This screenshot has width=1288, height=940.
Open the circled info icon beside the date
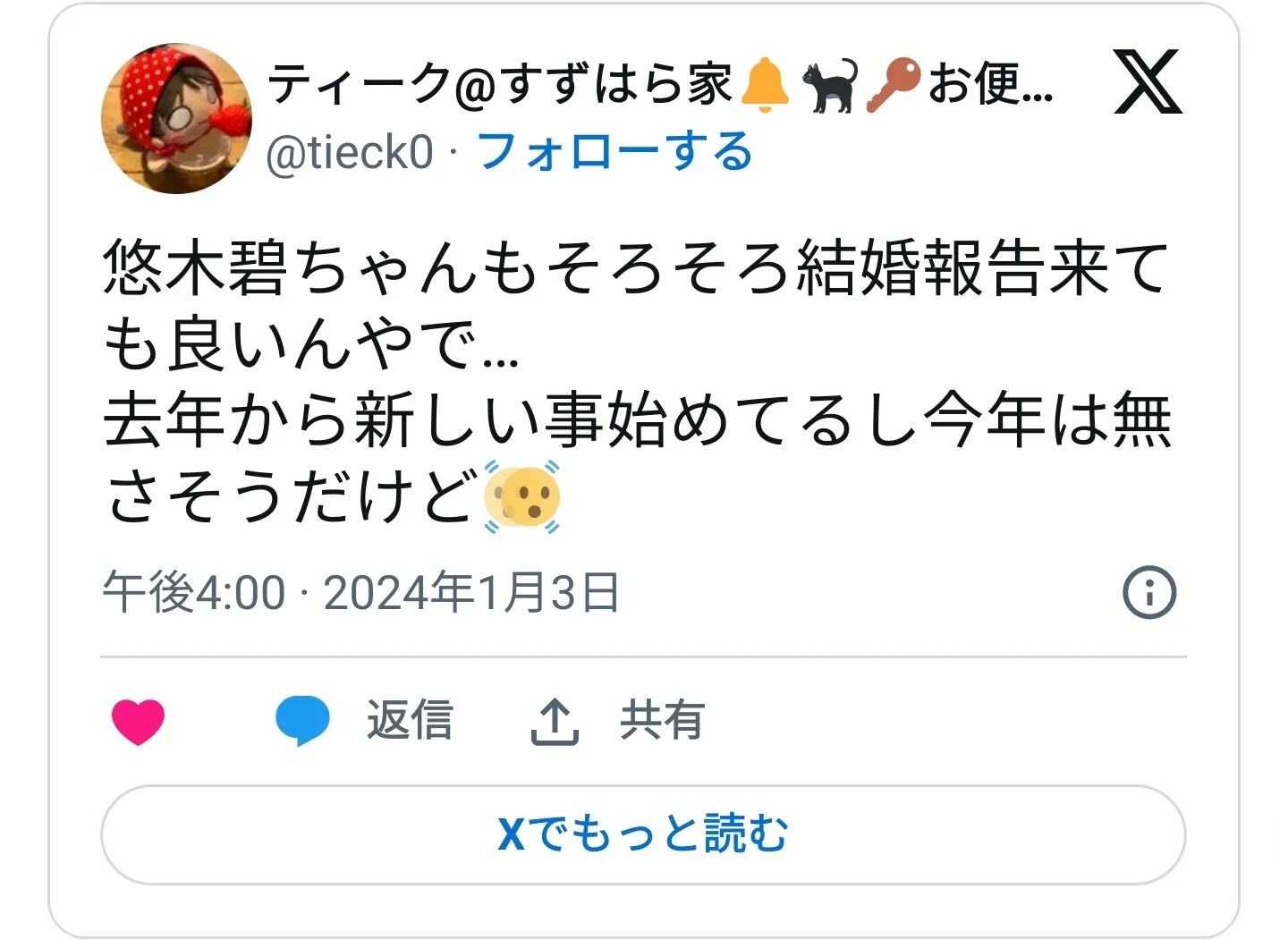(x=1149, y=592)
